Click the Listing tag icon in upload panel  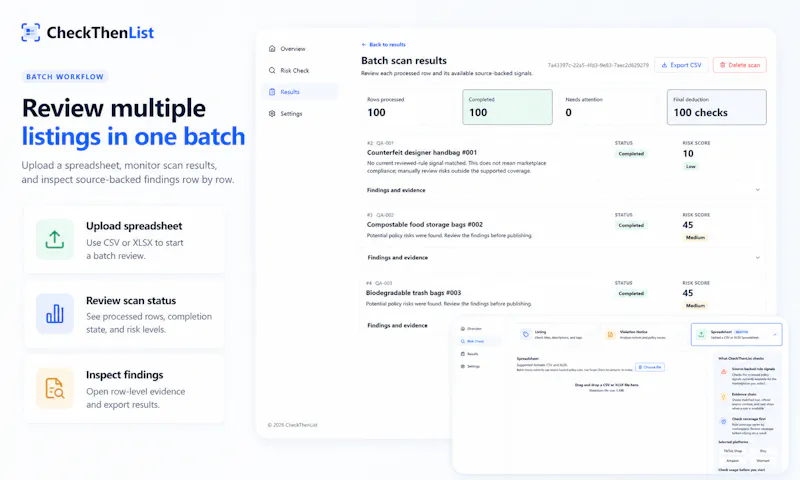[x=526, y=335]
